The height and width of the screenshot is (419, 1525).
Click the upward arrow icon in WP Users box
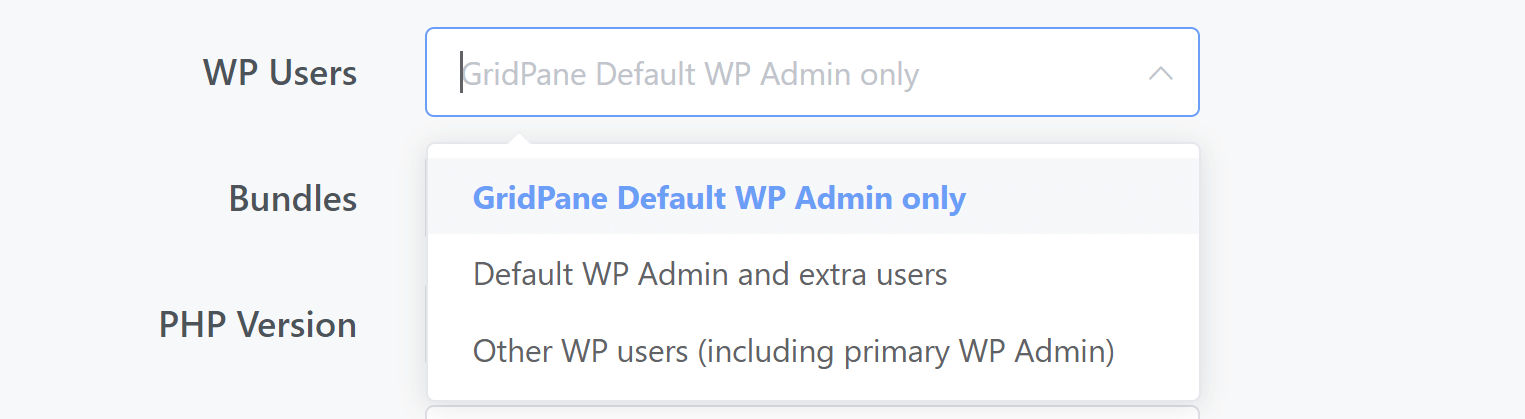click(x=1160, y=73)
